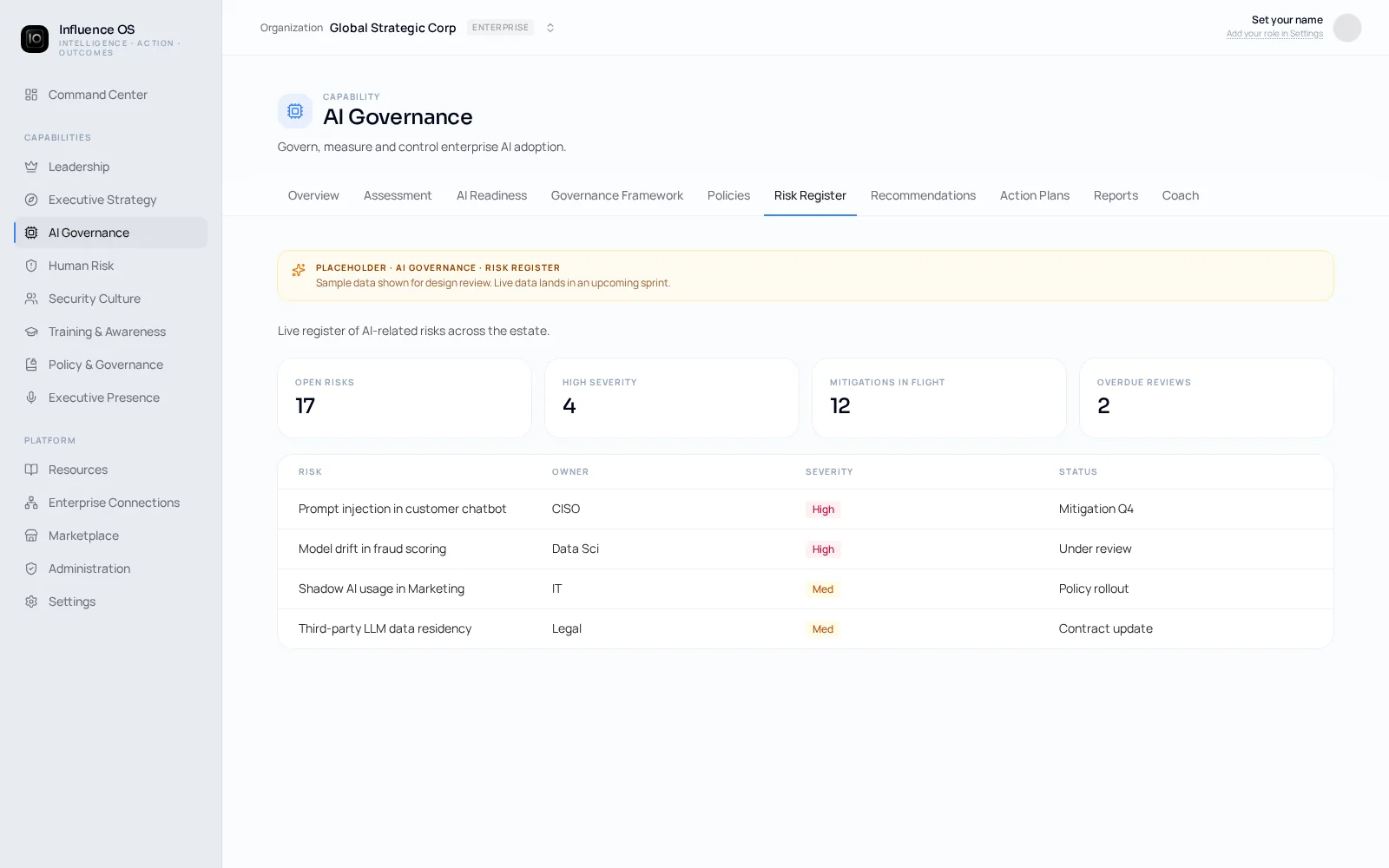1389x868 pixels.
Task: Click the Executive Presence microphone icon
Action: pyautogui.click(x=31, y=398)
